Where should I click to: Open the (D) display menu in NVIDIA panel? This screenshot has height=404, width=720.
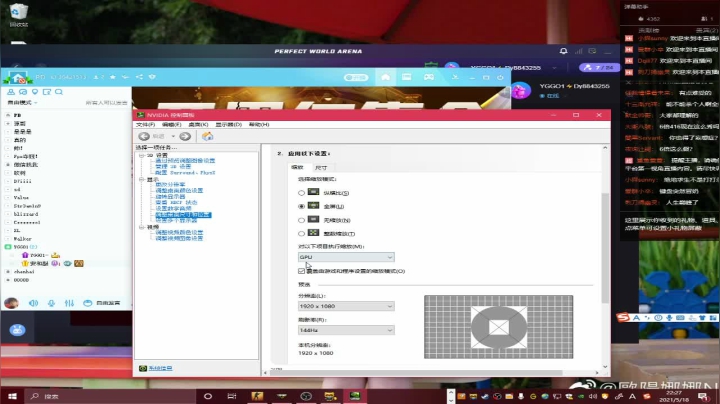point(229,125)
